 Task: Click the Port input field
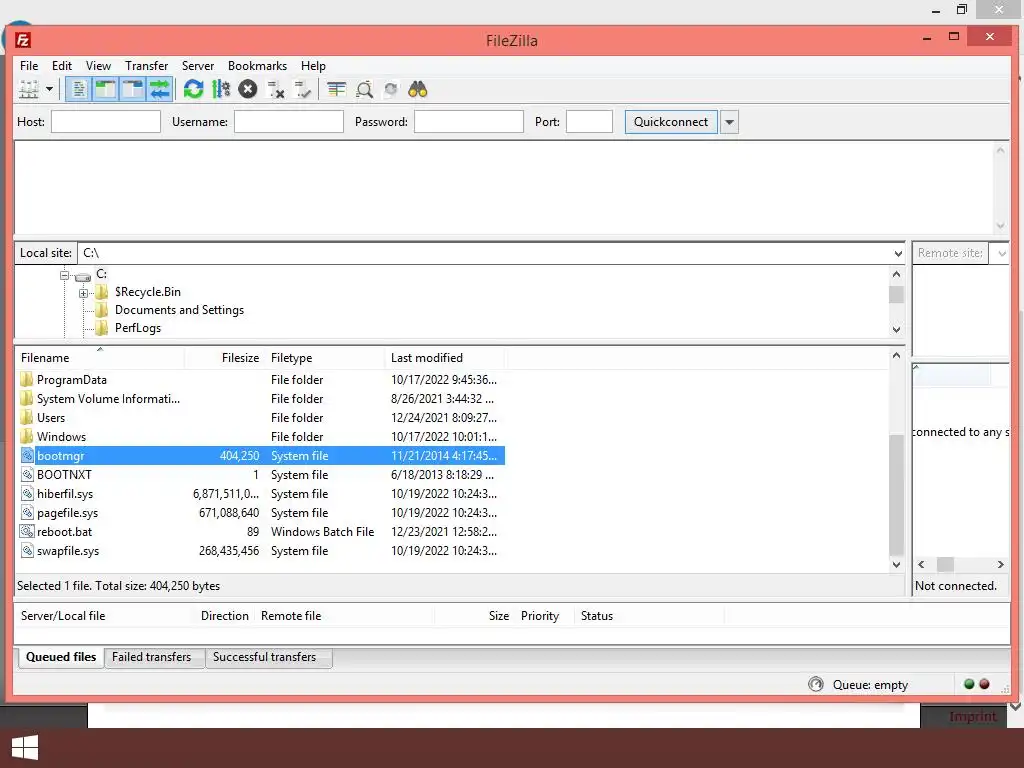pos(589,121)
